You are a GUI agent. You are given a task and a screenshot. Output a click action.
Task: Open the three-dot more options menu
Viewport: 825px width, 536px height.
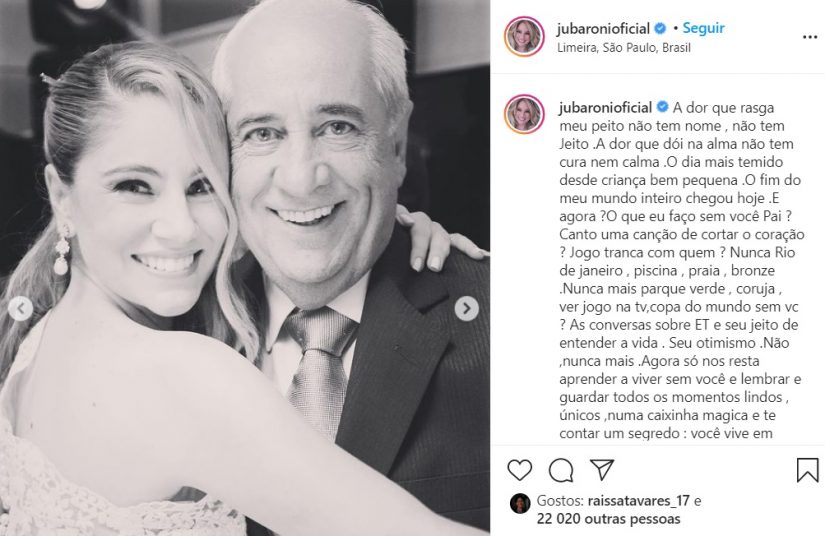click(810, 37)
